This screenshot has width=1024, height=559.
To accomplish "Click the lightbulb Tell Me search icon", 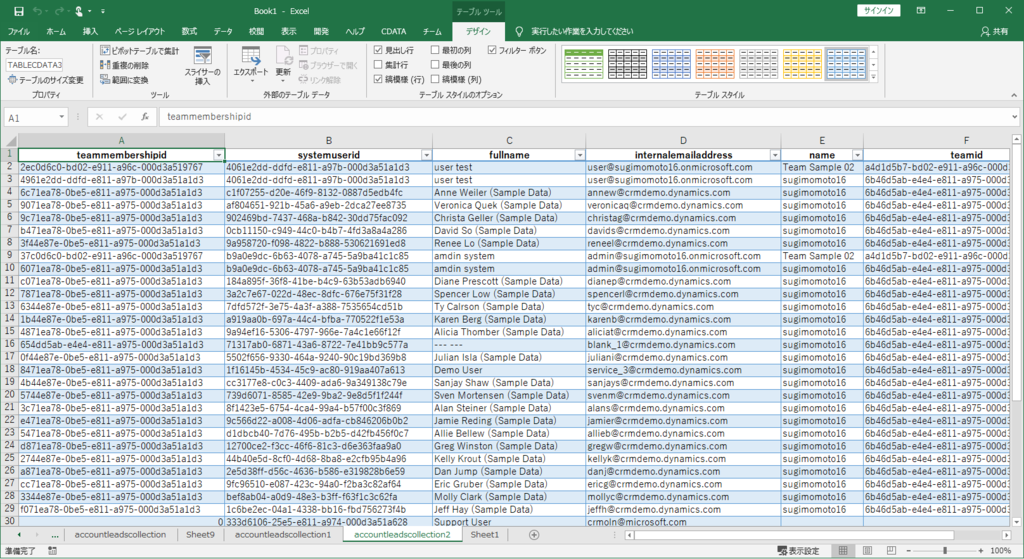I will tap(519, 31).
